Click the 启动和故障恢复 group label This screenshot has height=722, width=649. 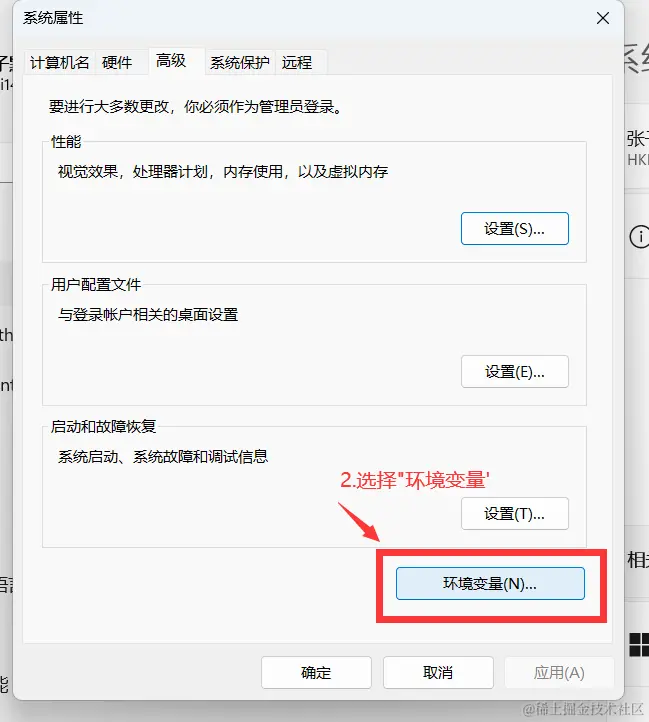(x=103, y=427)
